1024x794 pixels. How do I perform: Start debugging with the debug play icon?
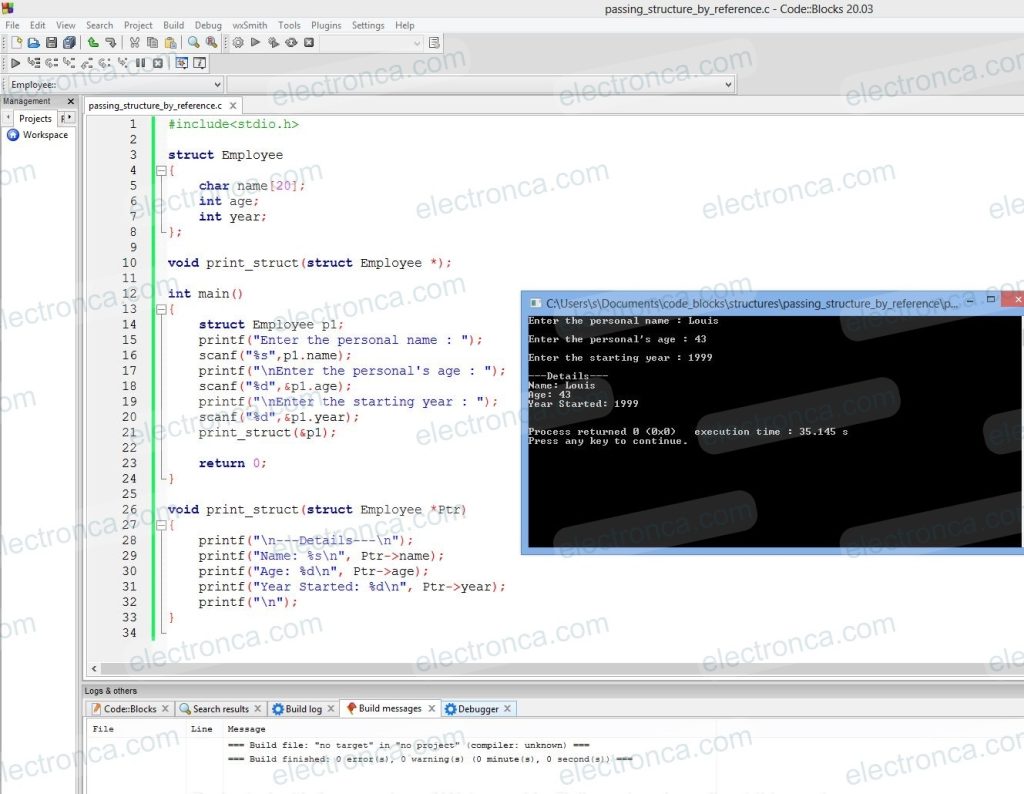point(16,63)
